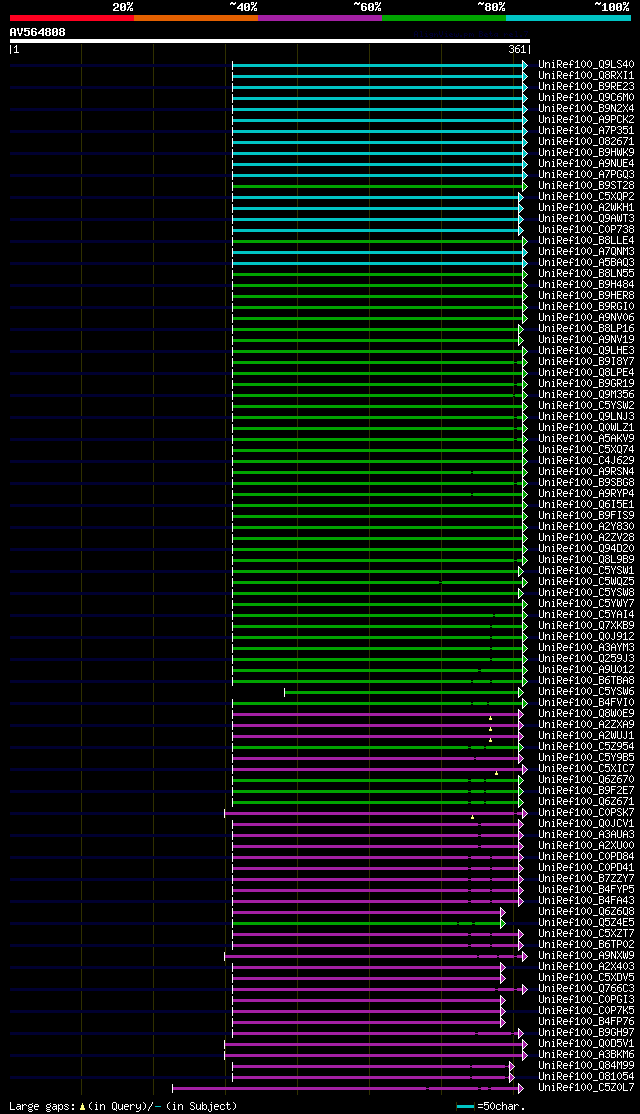Screen dimensions: 640x1114
Task: Click the green alignment bar for UniRef100_A9NV06
Action: (379, 318)
